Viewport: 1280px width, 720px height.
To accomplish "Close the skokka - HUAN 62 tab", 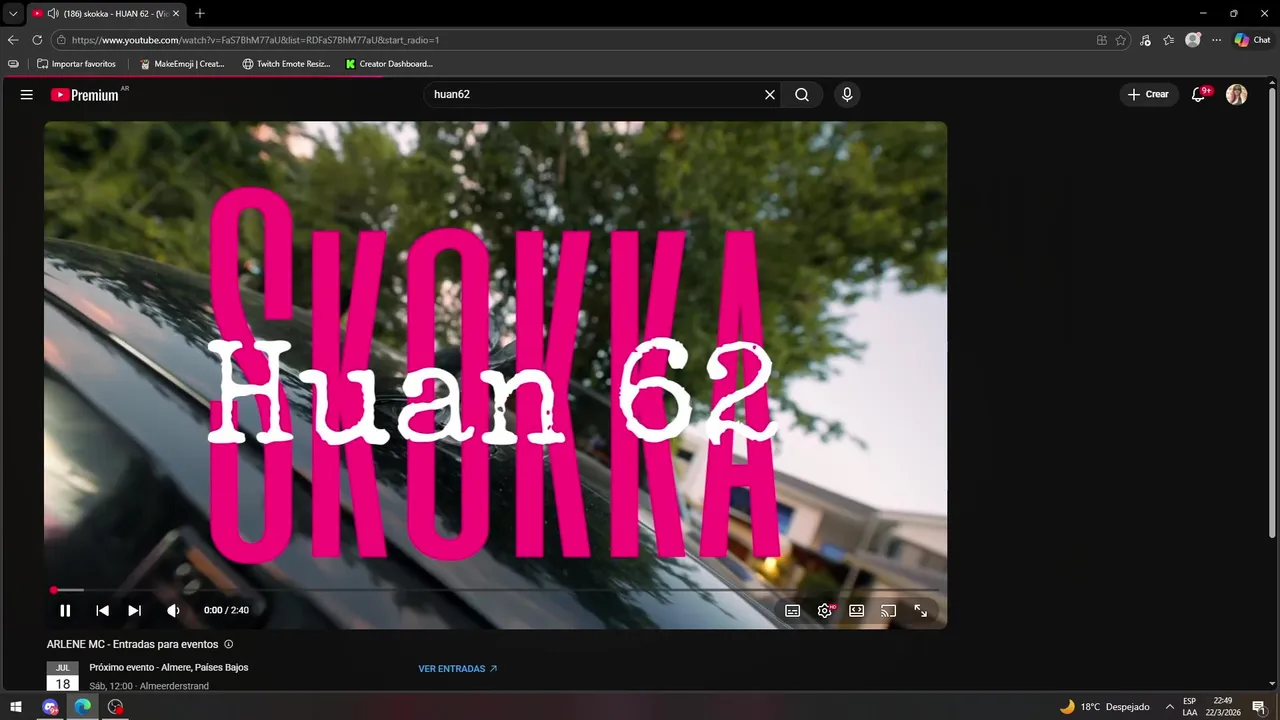I will tap(176, 13).
